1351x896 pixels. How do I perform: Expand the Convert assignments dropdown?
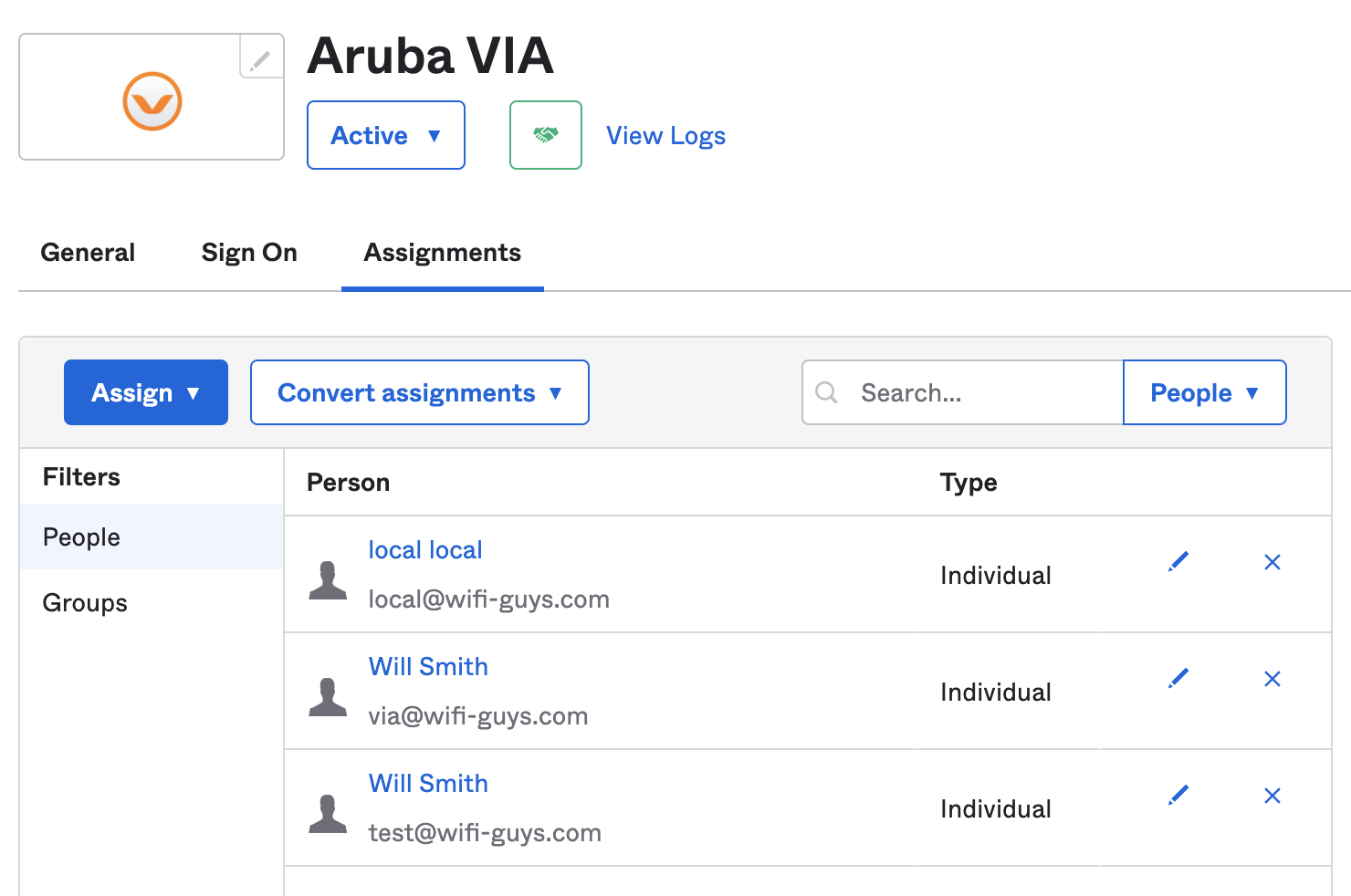[419, 392]
